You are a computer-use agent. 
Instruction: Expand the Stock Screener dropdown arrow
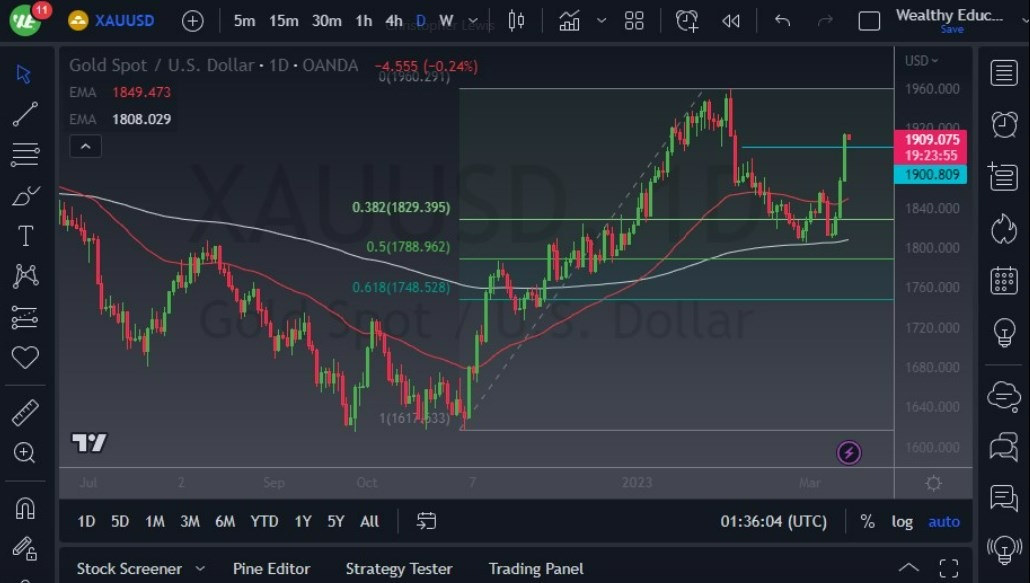[200, 569]
